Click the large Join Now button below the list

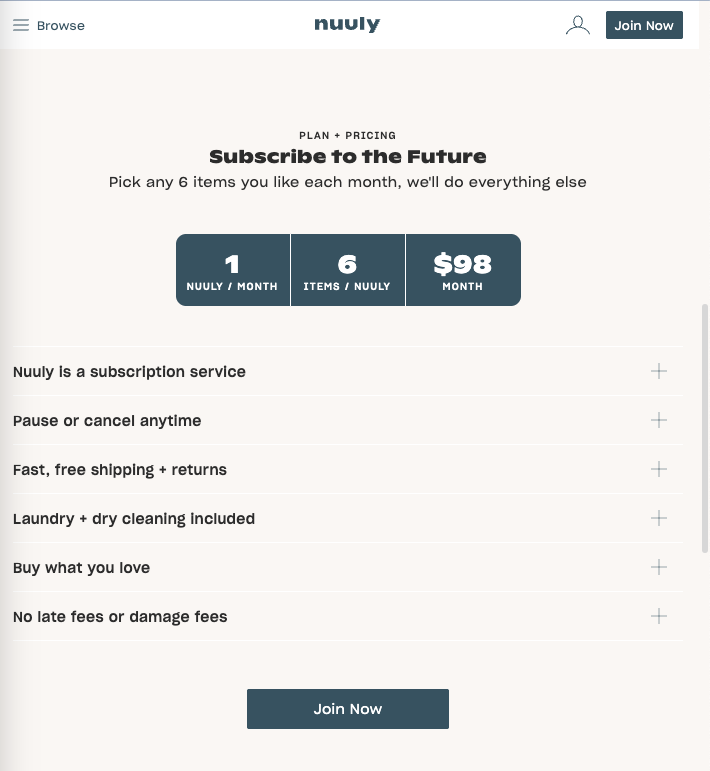348,709
